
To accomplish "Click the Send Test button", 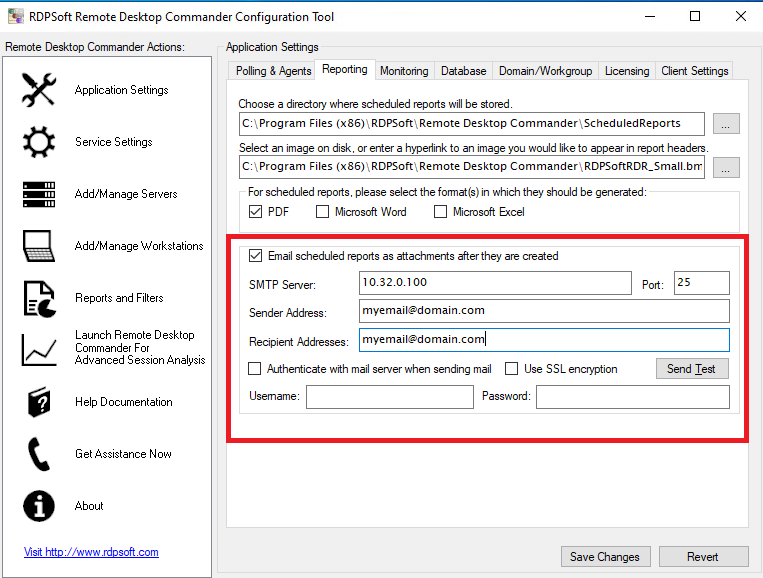I will [691, 369].
